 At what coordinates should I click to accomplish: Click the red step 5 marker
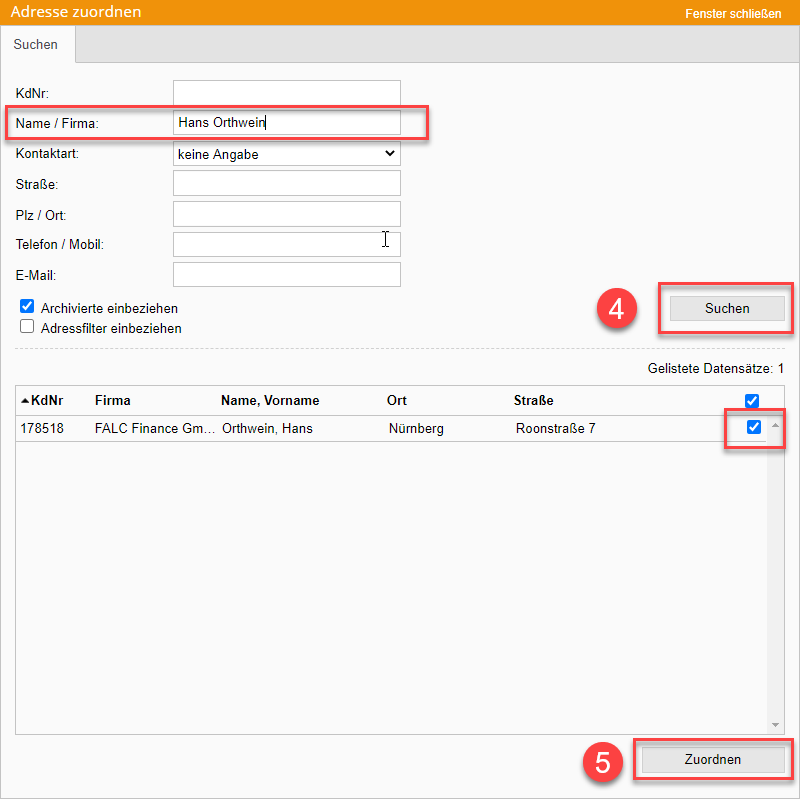pos(603,761)
